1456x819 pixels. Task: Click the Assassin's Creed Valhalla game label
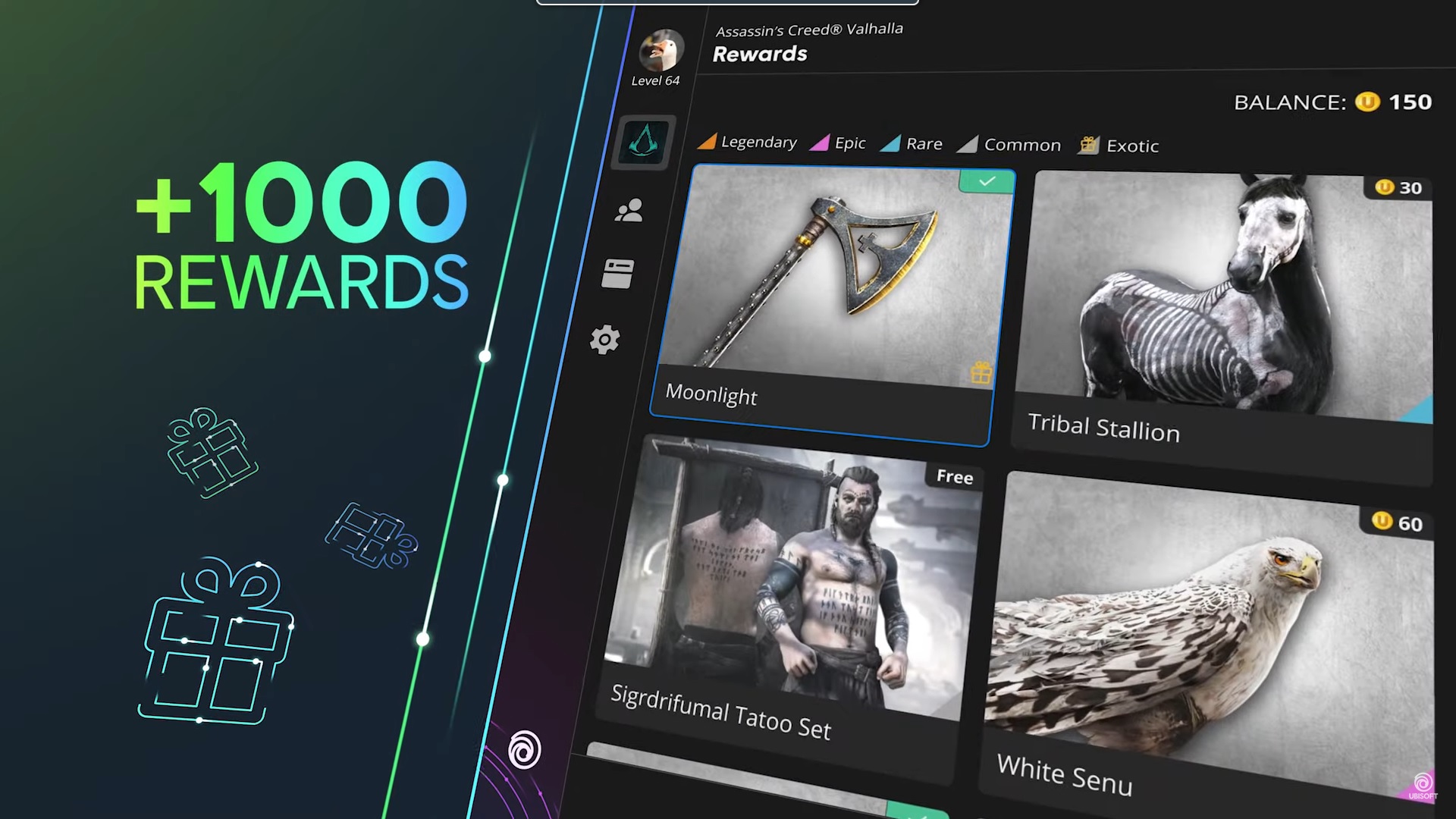point(808,28)
